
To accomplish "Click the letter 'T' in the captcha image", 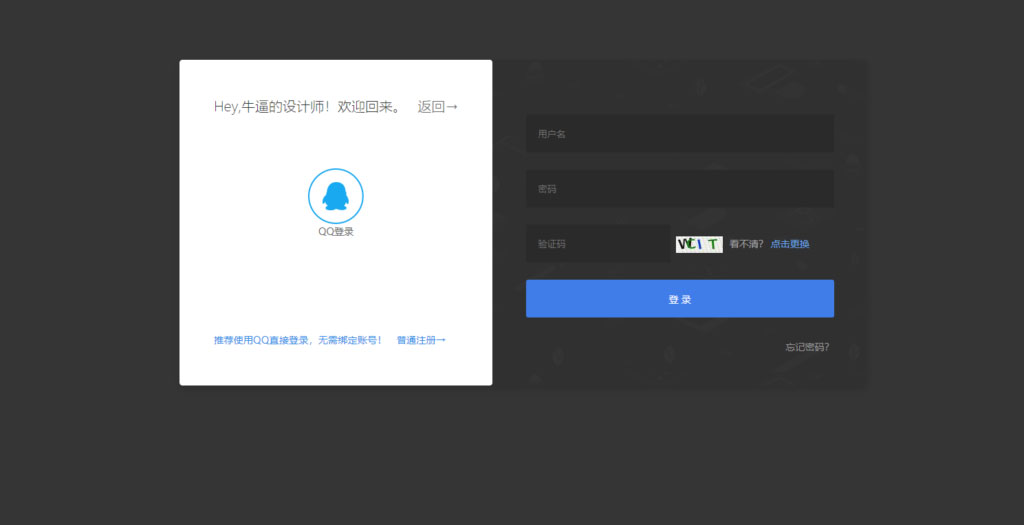I will coord(712,244).
